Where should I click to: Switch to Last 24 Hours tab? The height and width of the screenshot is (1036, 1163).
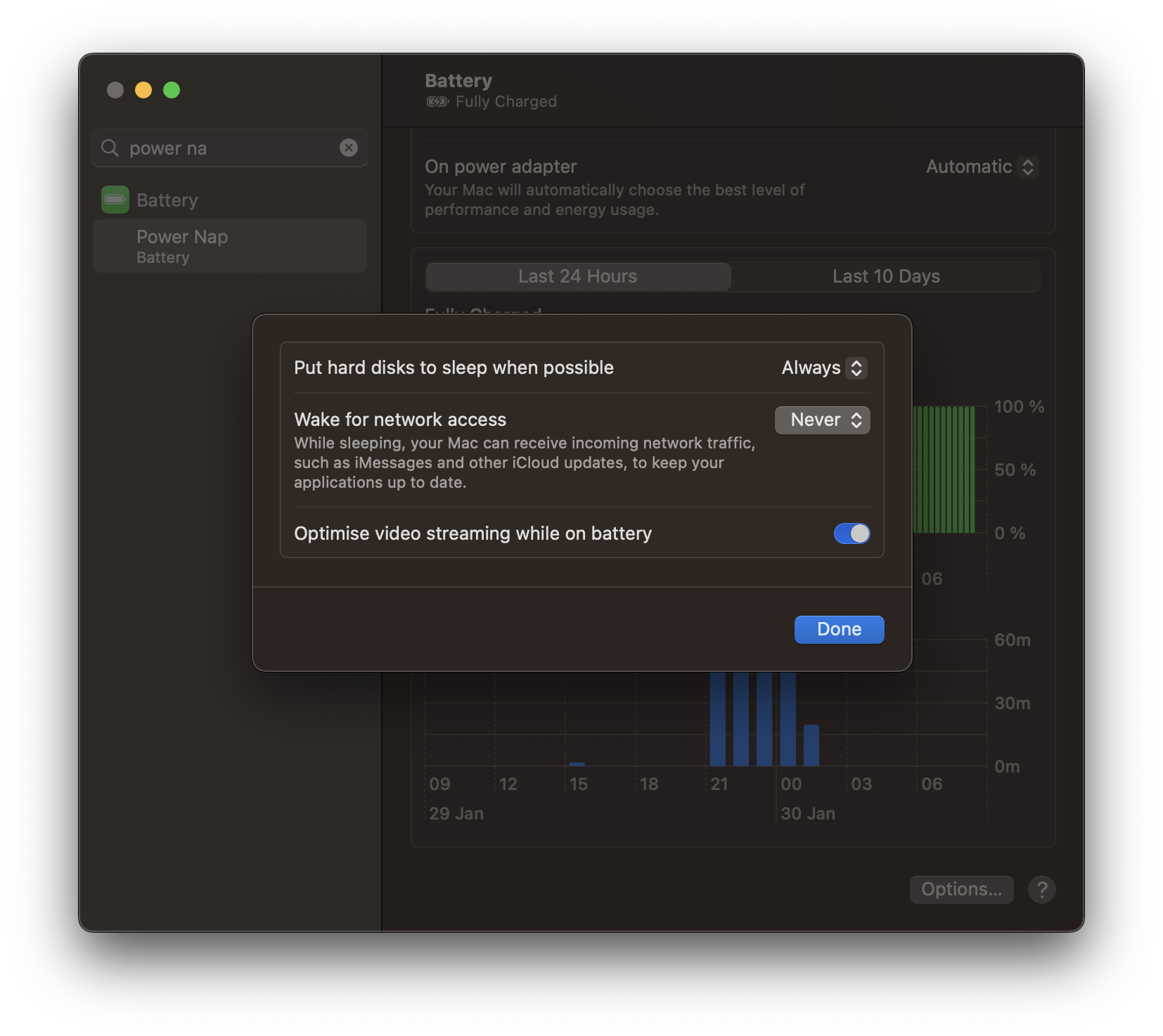tap(578, 276)
